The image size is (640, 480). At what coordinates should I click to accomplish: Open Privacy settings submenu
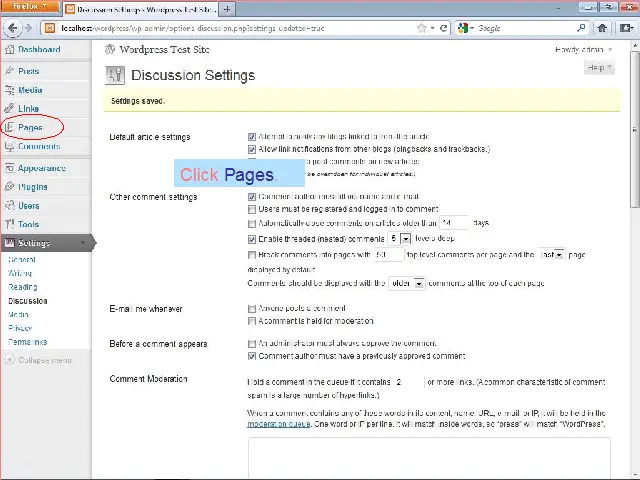pyautogui.click(x=20, y=328)
